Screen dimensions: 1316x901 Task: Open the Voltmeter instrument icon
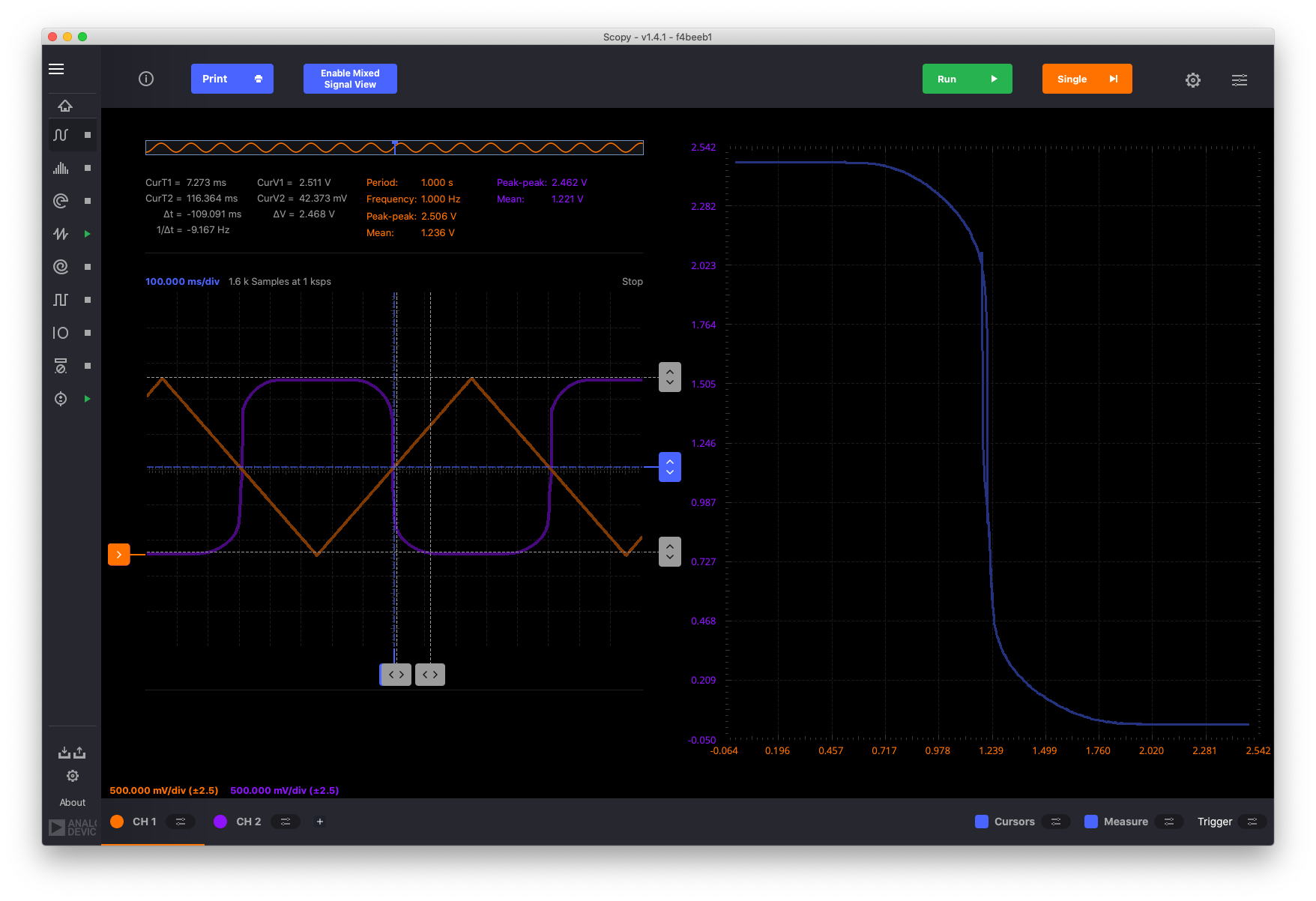[61, 366]
